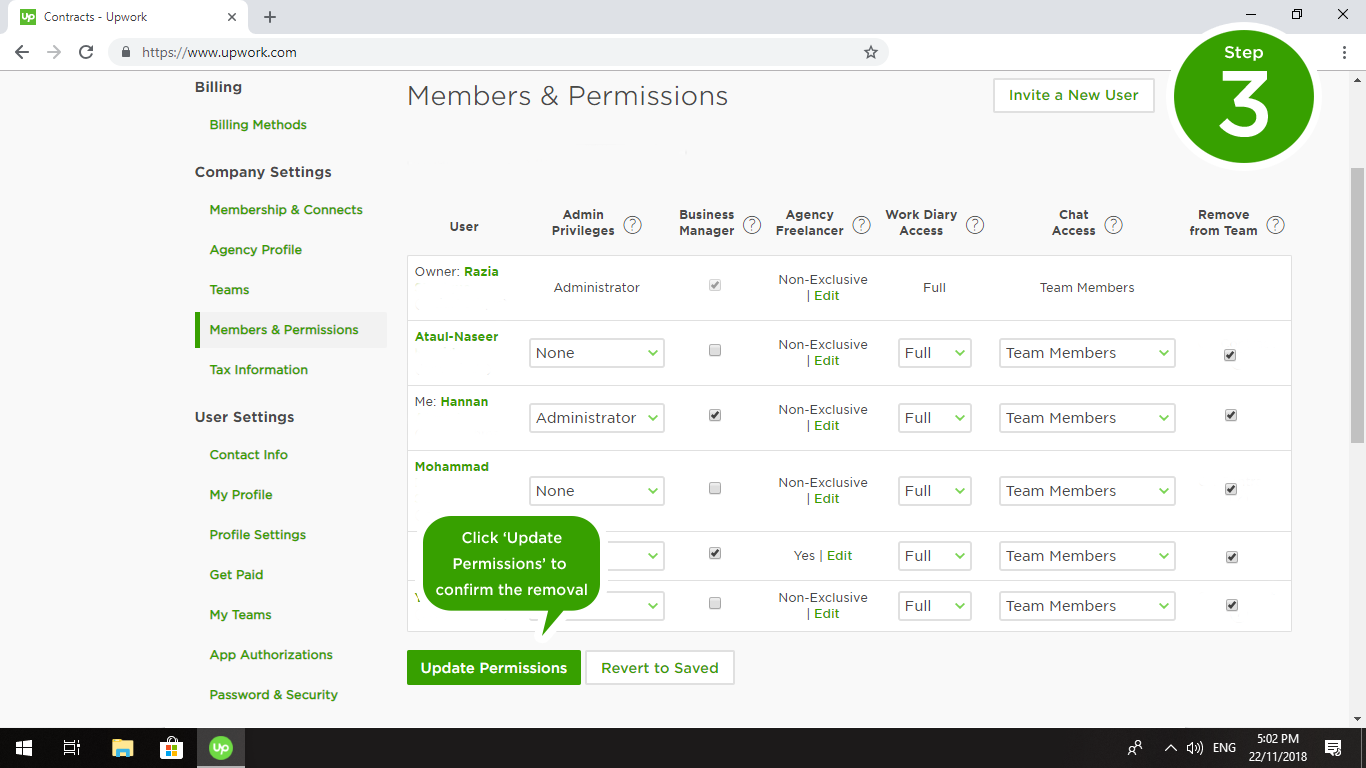1366x768 pixels.
Task: Click help icon beside Agency Freelancer
Action: click(x=861, y=225)
